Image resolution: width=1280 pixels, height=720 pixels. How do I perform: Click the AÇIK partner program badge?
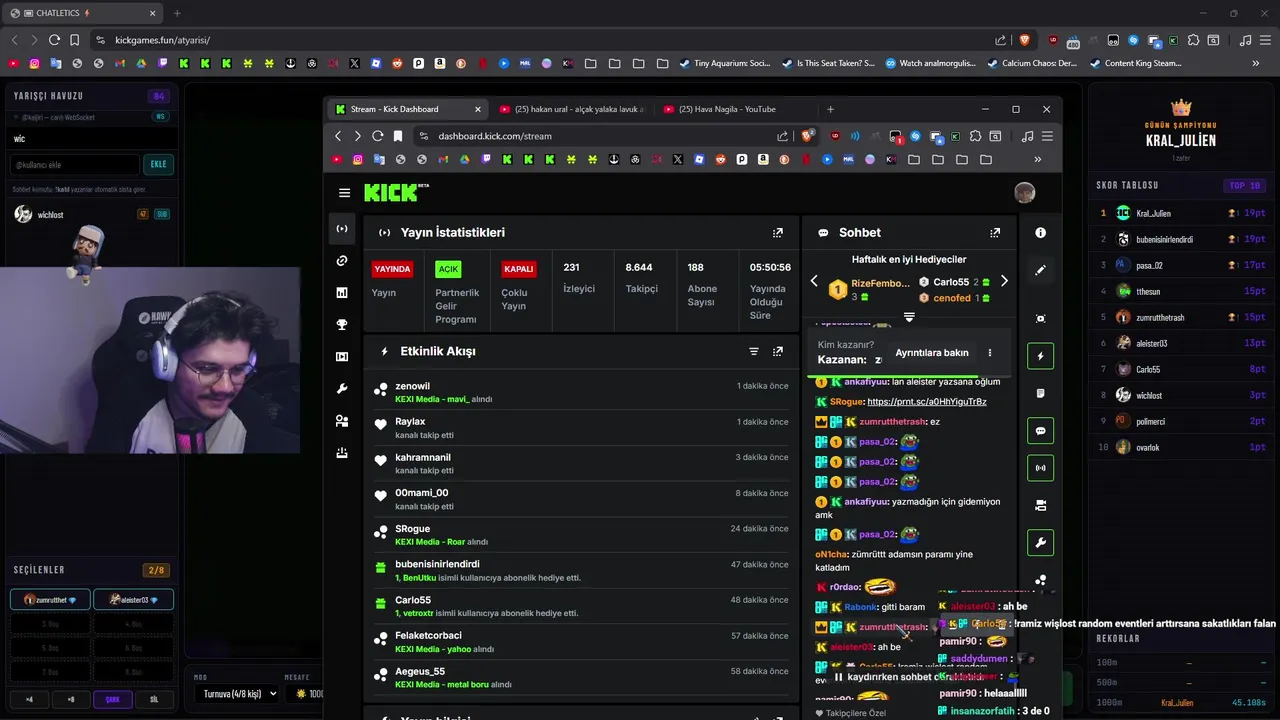tap(448, 269)
